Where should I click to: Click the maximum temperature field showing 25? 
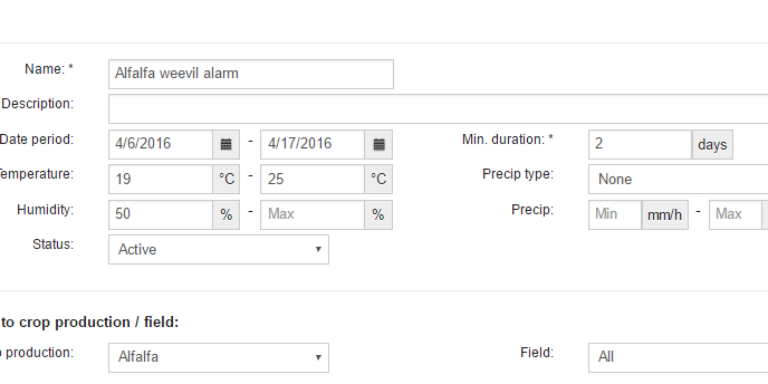(312, 179)
